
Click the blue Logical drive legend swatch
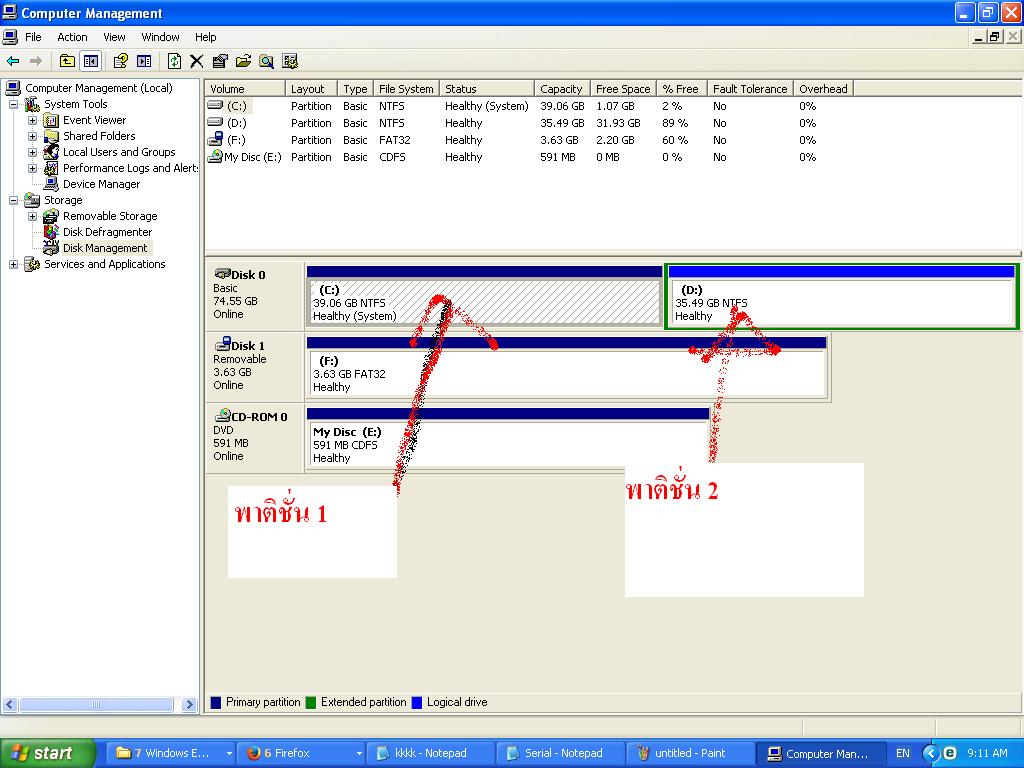417,703
